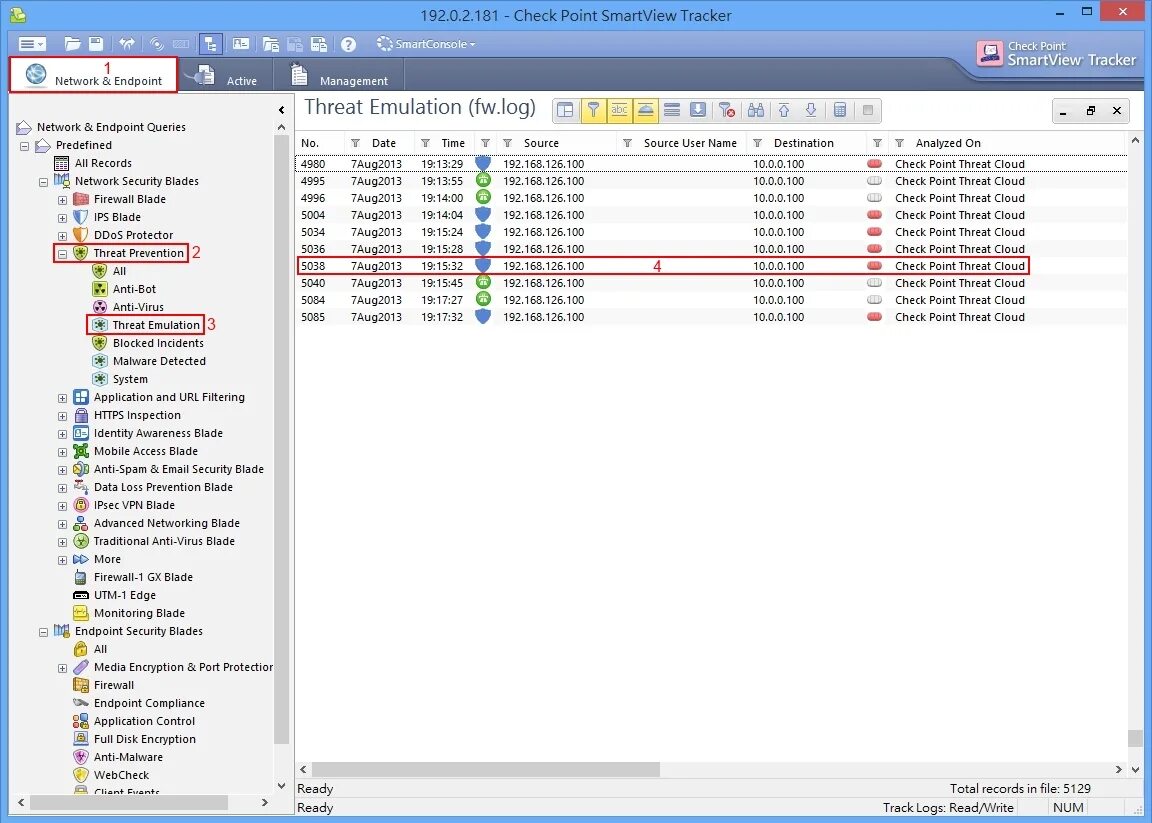Toggle the Query Tree pane toolbar button
1152x823 pixels.
point(211,44)
